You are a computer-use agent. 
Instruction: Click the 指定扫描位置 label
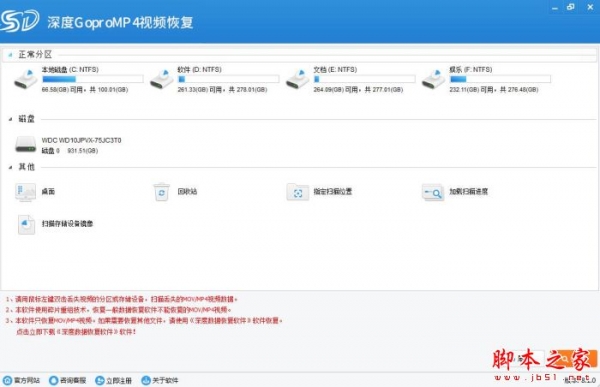(333, 191)
